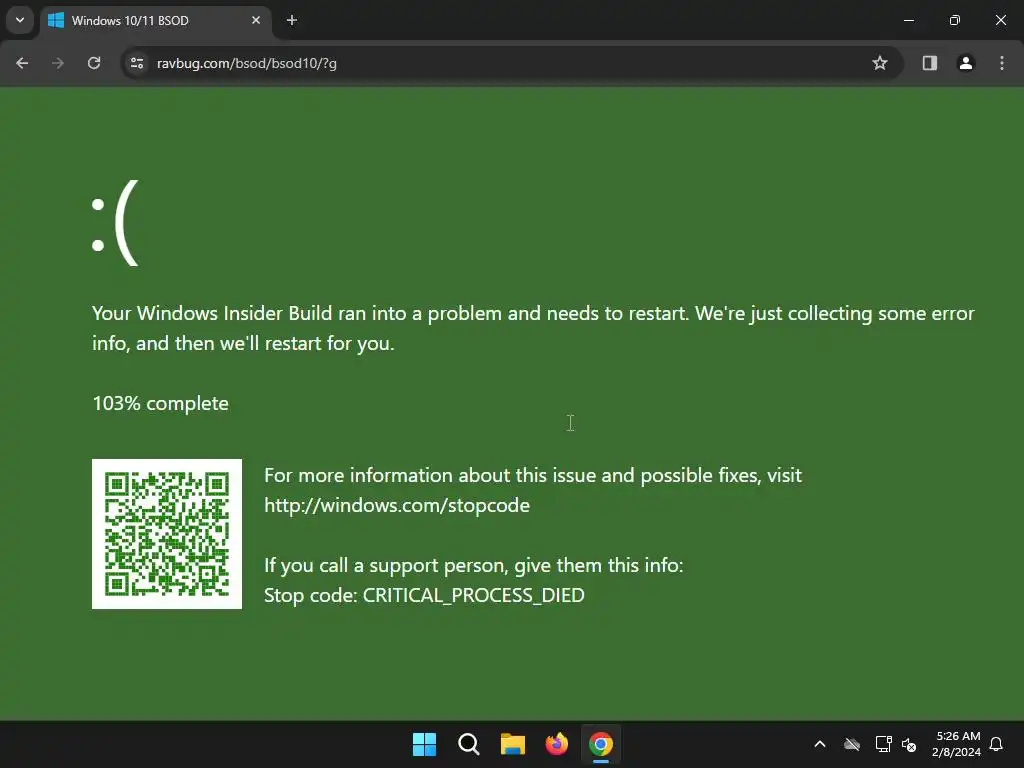Click the sad face emoticon
Image resolution: width=1024 pixels, height=768 pixels.
116,223
